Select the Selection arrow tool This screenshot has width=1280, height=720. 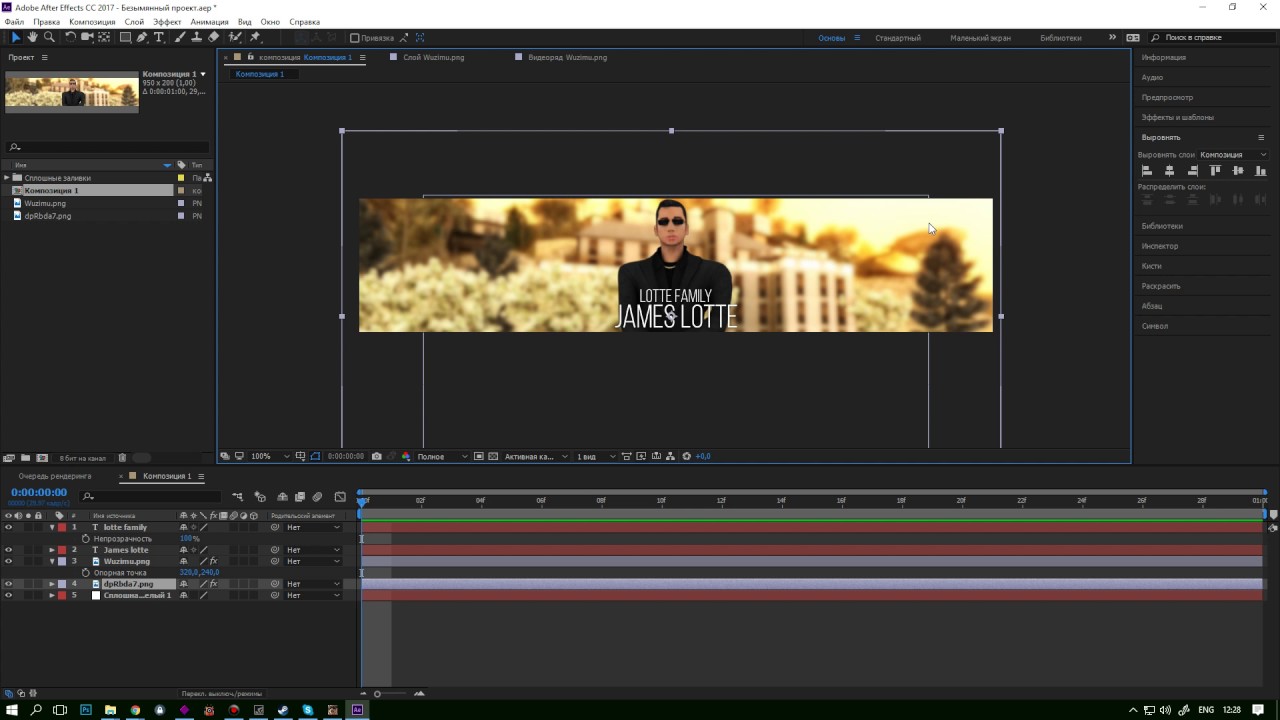click(16, 37)
